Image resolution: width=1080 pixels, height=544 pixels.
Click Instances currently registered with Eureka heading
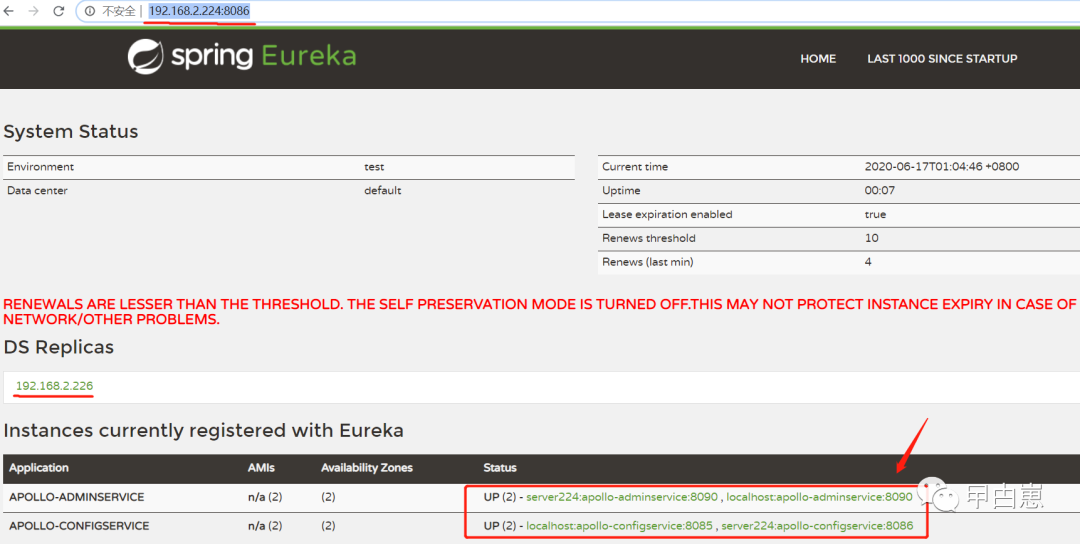click(203, 431)
